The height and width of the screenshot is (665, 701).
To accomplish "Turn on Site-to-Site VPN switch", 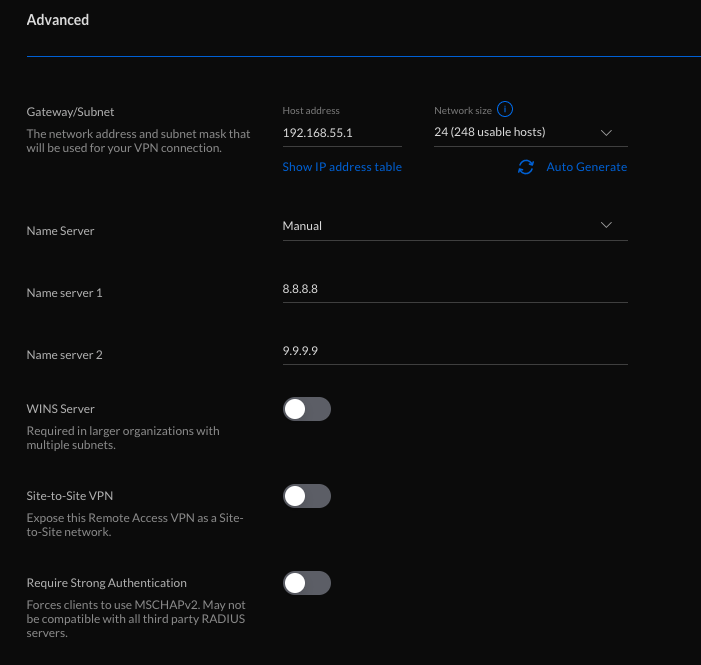I will (x=307, y=496).
